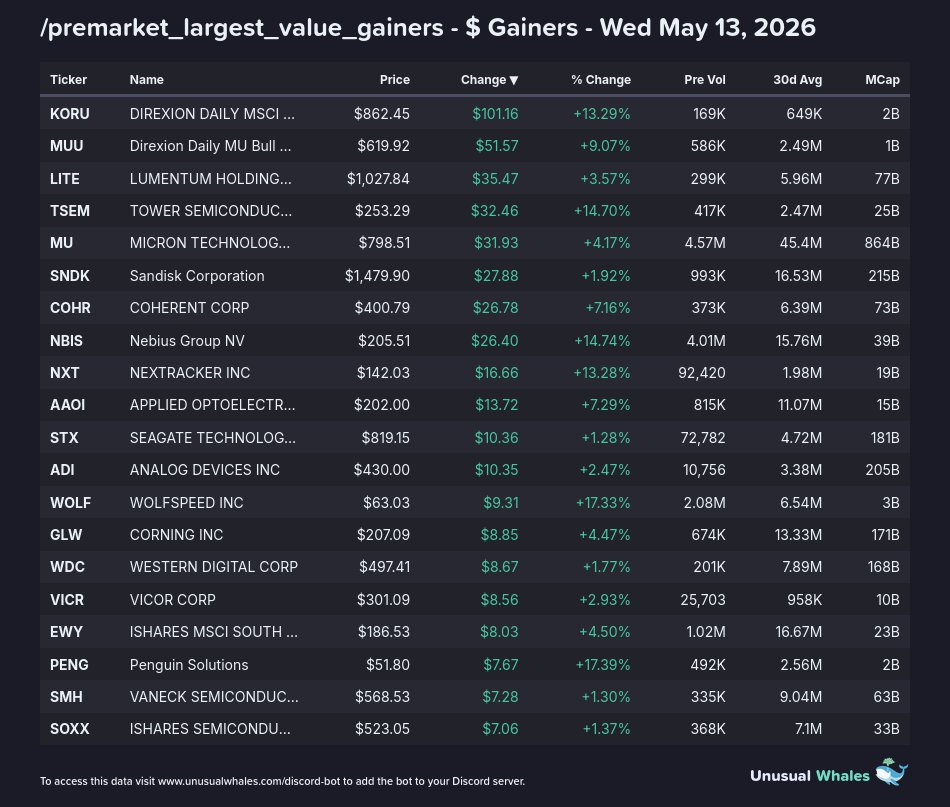The height and width of the screenshot is (807, 950).
Task: Click the 45.4M 30-day average
Action: [x=800, y=243]
